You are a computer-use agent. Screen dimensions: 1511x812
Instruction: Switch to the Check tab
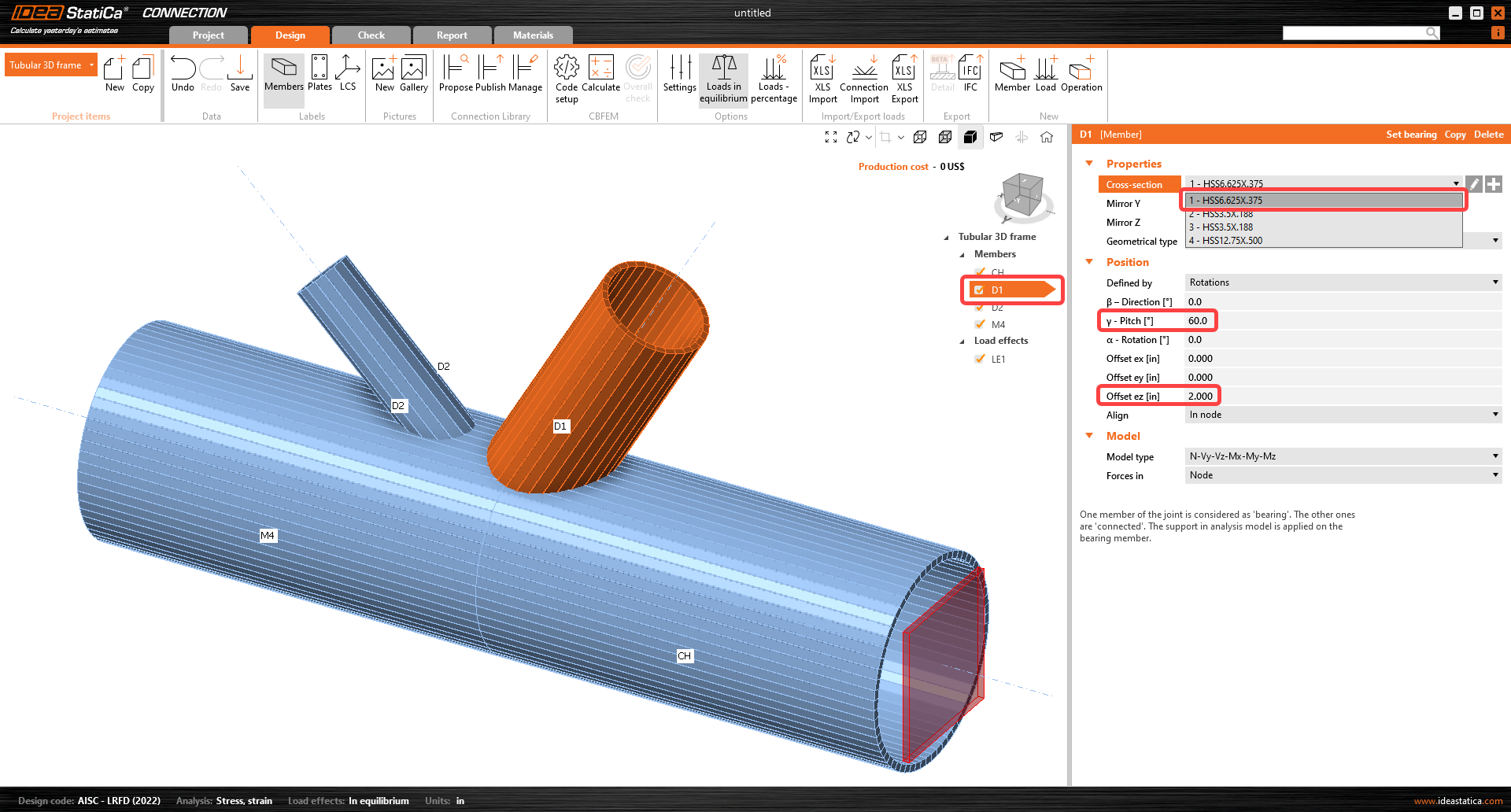coord(371,35)
